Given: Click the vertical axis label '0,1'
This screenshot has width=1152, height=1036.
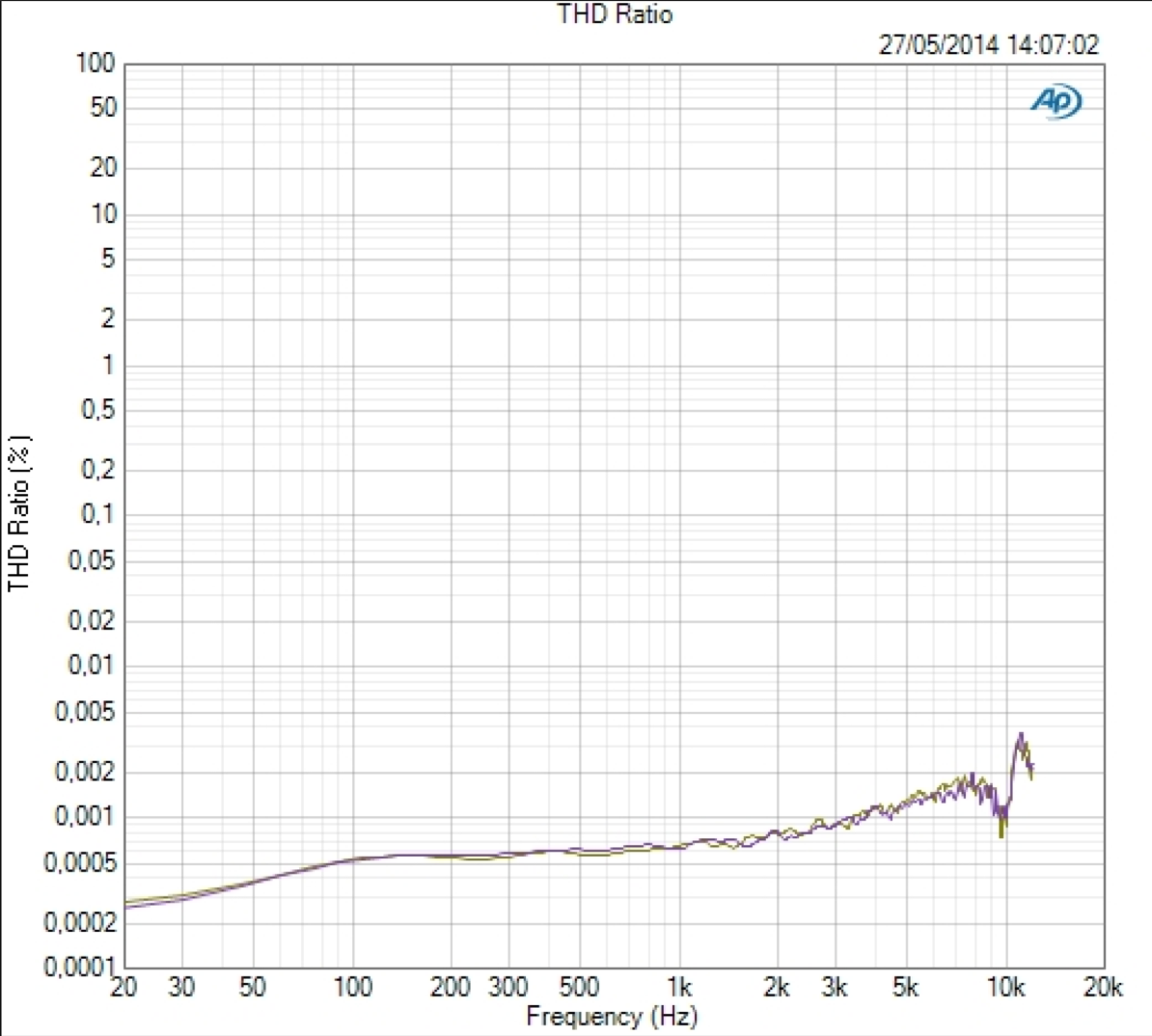Looking at the screenshot, I should [98, 514].
